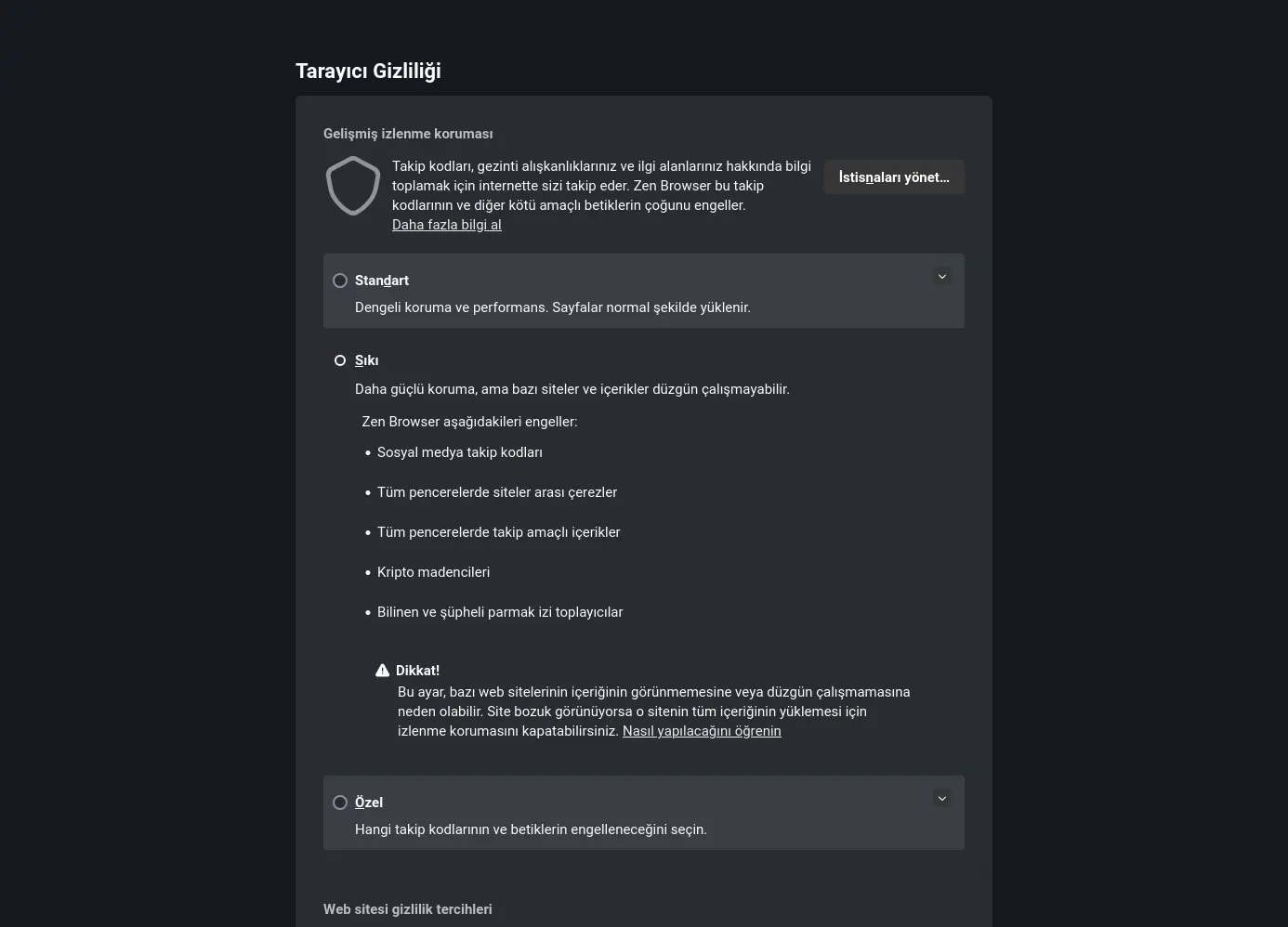
Task: Click the Sosyal medya takip kodları item
Action: [x=460, y=452]
